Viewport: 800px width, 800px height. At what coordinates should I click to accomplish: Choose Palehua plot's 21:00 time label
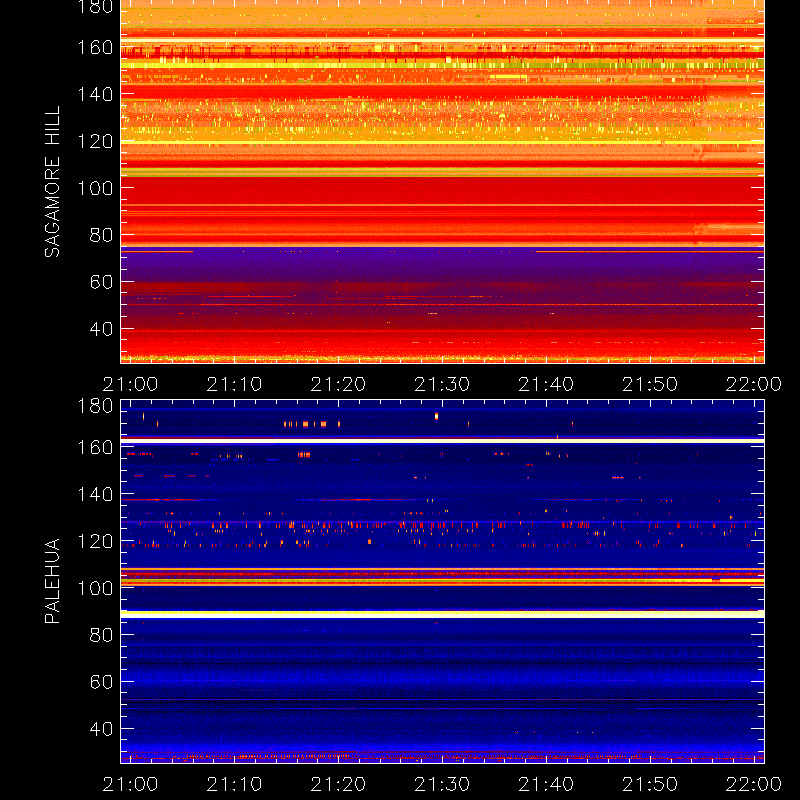tap(131, 784)
